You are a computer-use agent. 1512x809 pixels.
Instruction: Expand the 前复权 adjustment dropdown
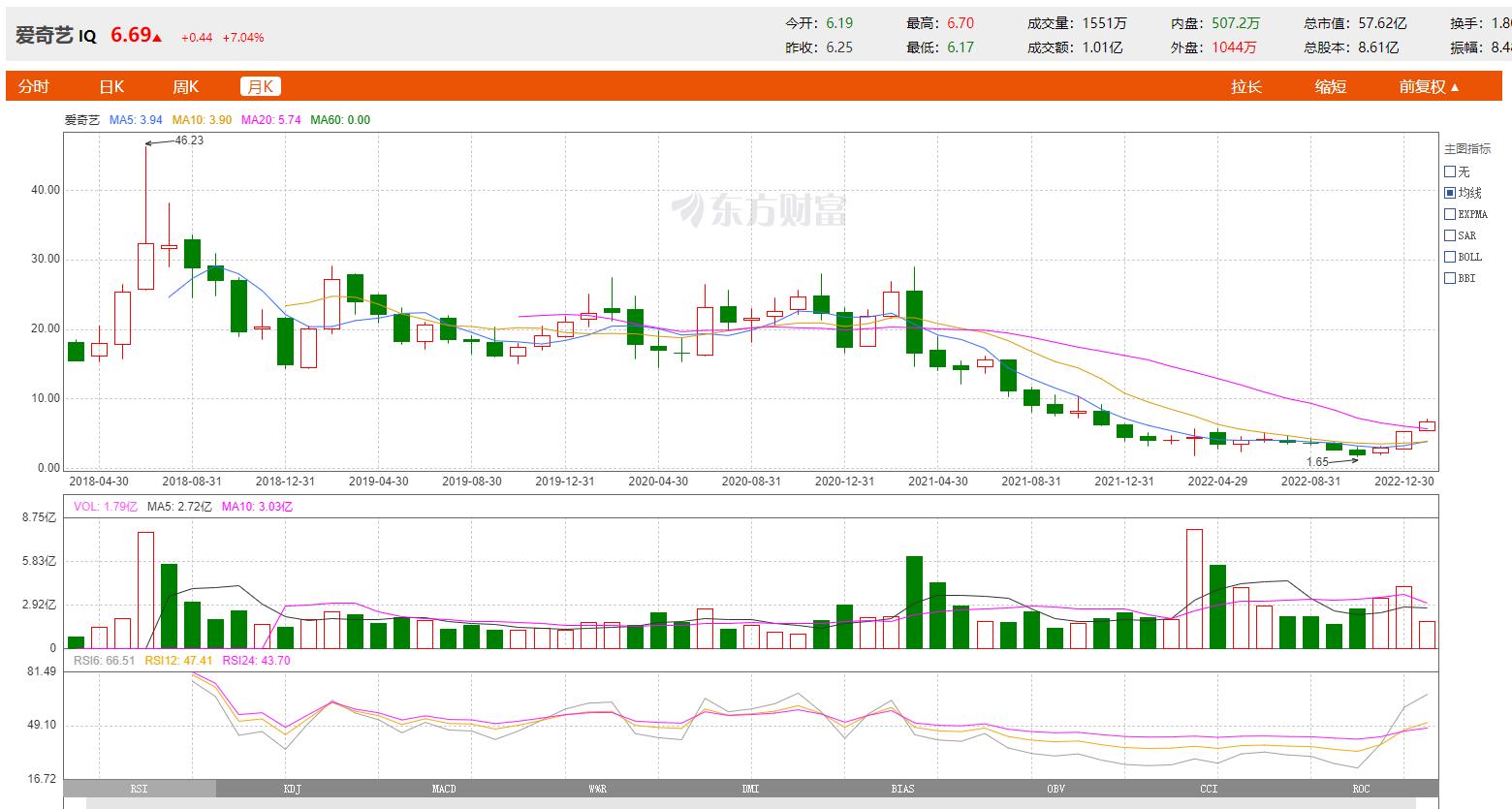(1428, 86)
